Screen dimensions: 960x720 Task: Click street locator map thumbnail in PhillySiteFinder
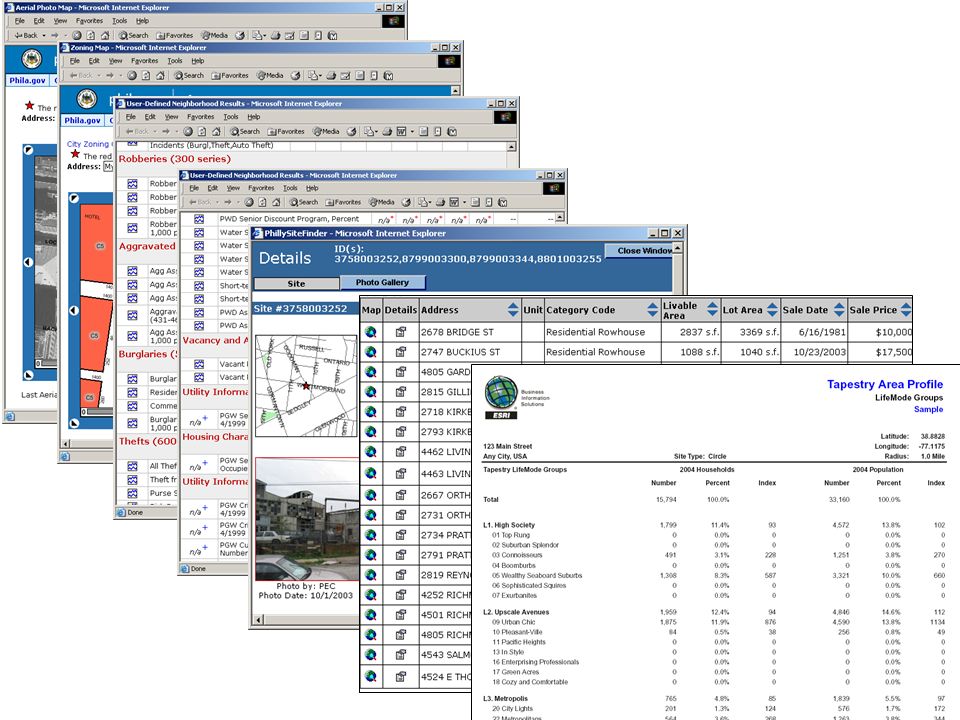click(306, 386)
